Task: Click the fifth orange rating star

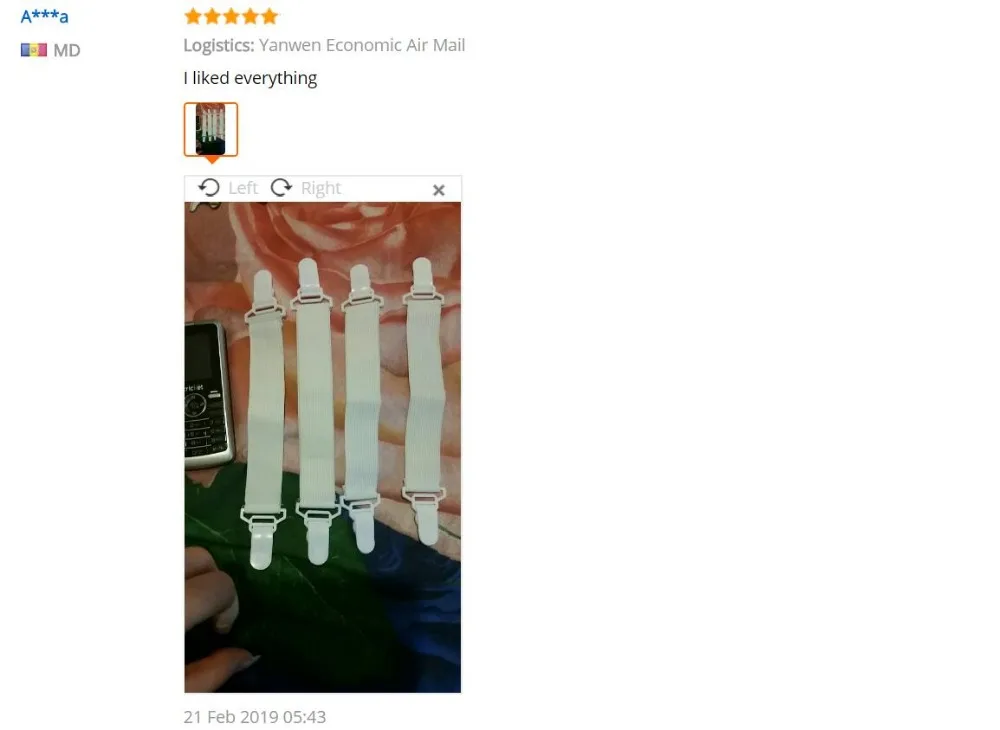Action: pos(270,16)
